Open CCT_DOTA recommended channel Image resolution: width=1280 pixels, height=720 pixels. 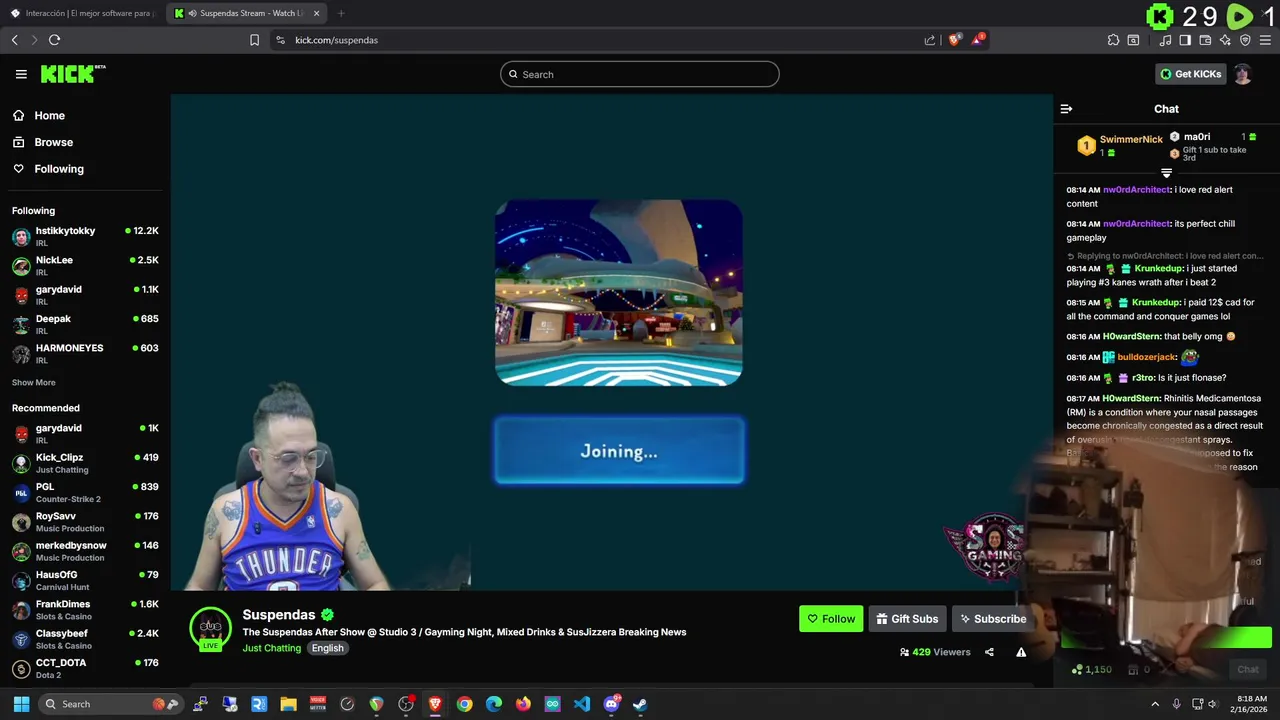pos(85,668)
